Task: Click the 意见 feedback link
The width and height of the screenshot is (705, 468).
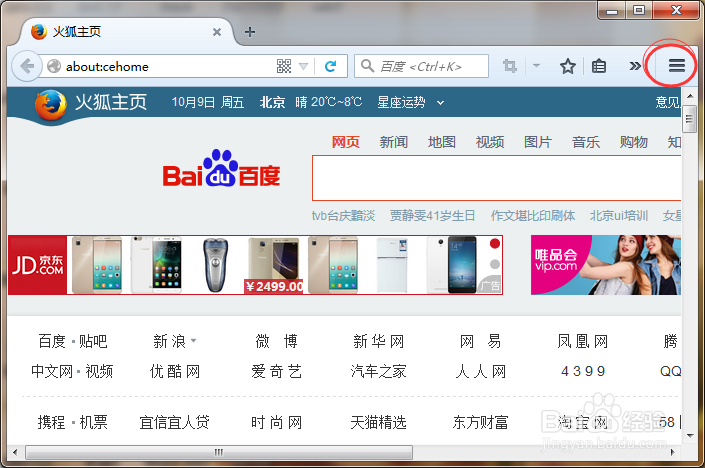Action: pos(668,102)
